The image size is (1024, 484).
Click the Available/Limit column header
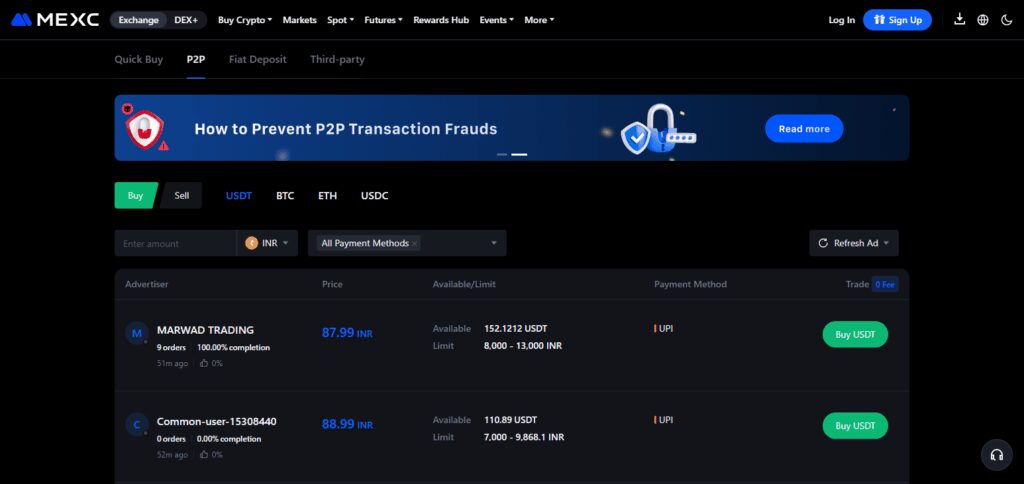(x=464, y=284)
